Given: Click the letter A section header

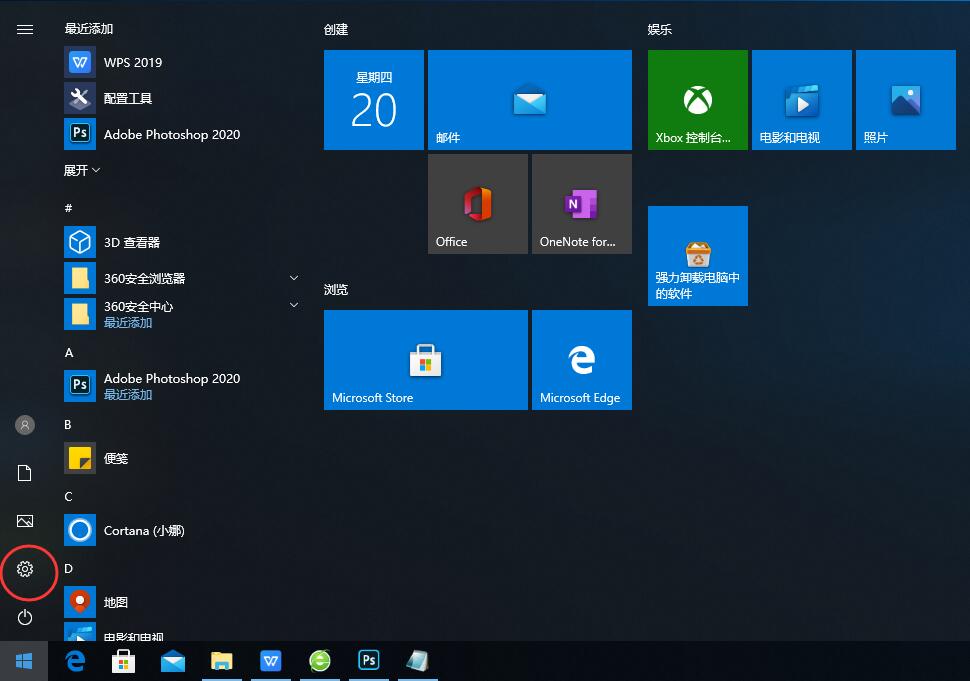Looking at the screenshot, I should coord(69,353).
